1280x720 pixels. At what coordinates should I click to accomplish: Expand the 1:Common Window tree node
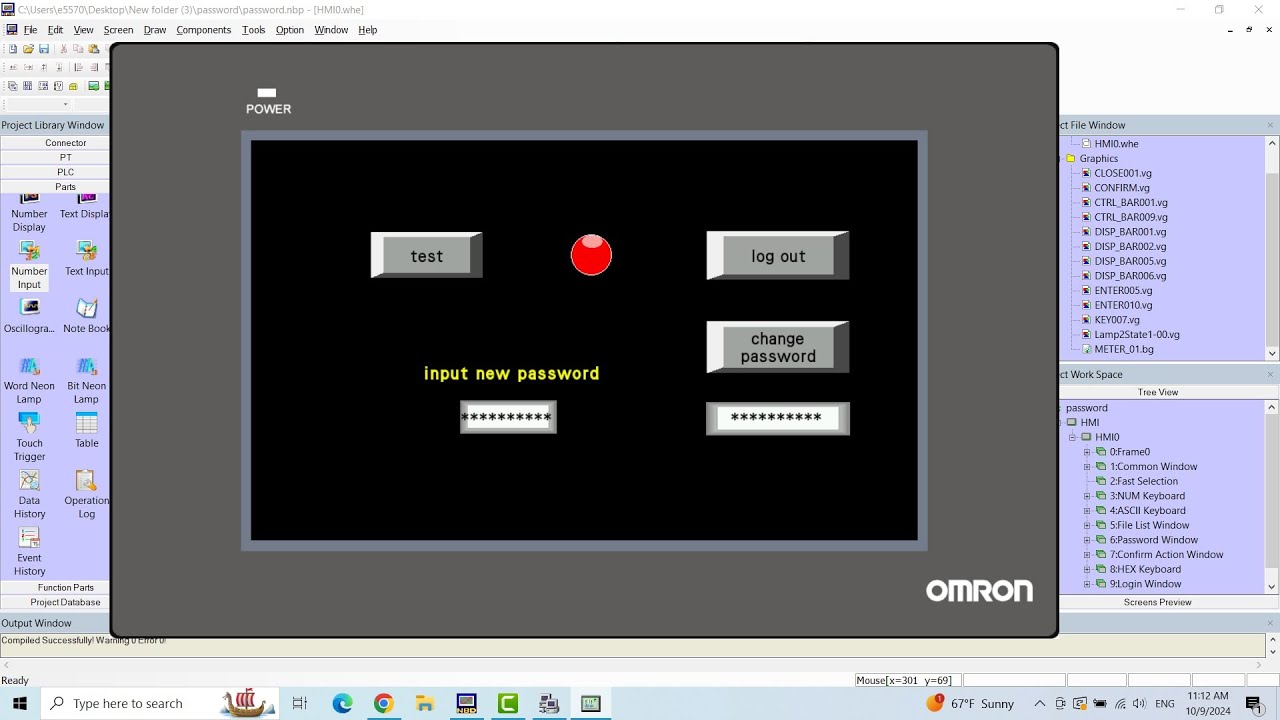tap(1087, 467)
